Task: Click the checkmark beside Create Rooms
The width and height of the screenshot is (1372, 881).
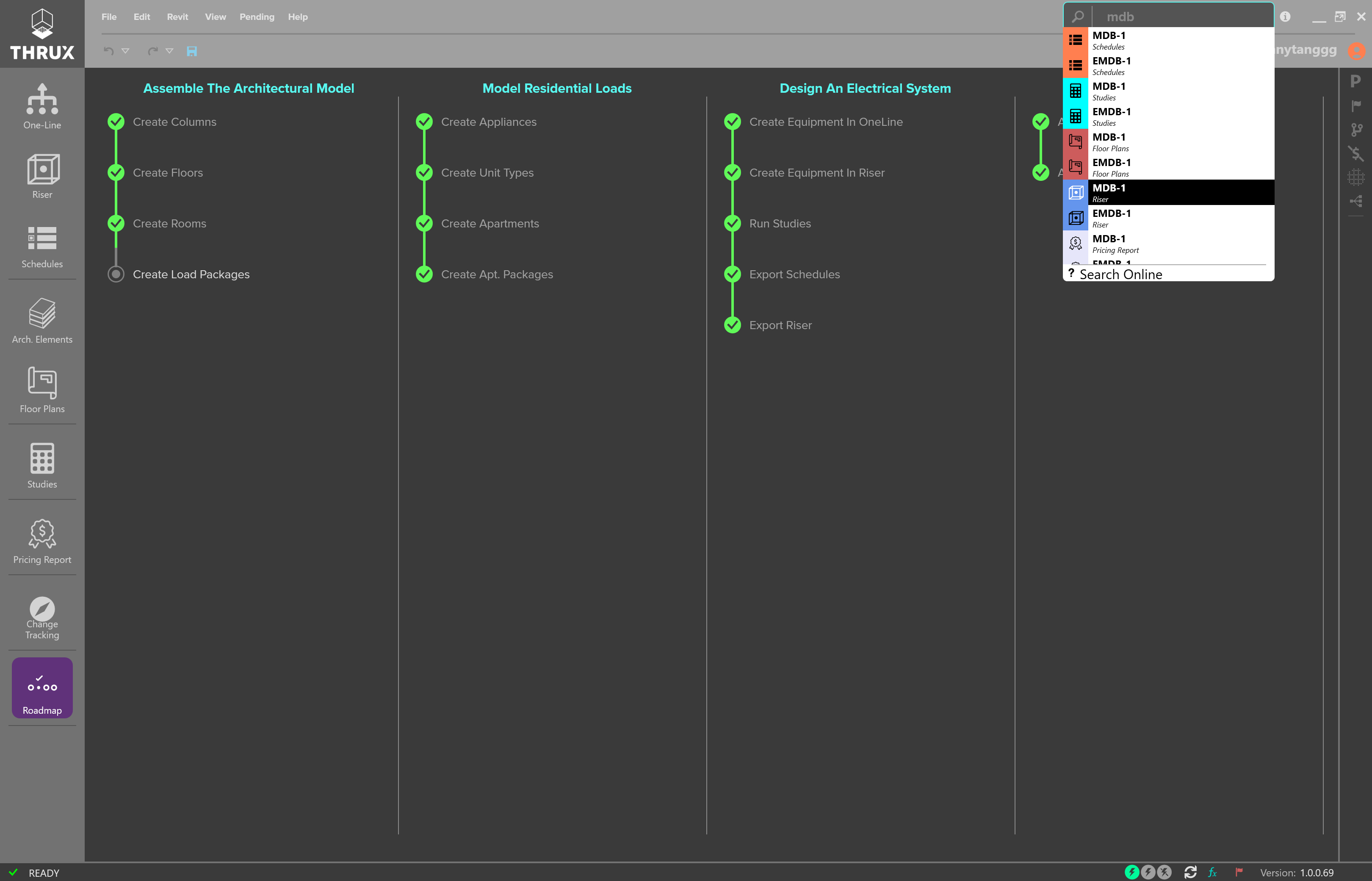Action: (x=116, y=223)
